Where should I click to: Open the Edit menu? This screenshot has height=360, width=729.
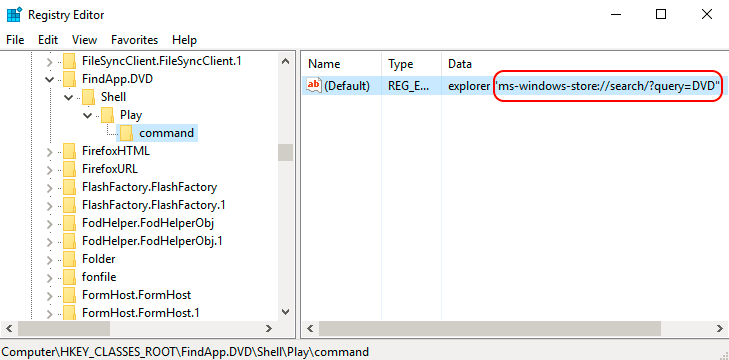coord(48,40)
